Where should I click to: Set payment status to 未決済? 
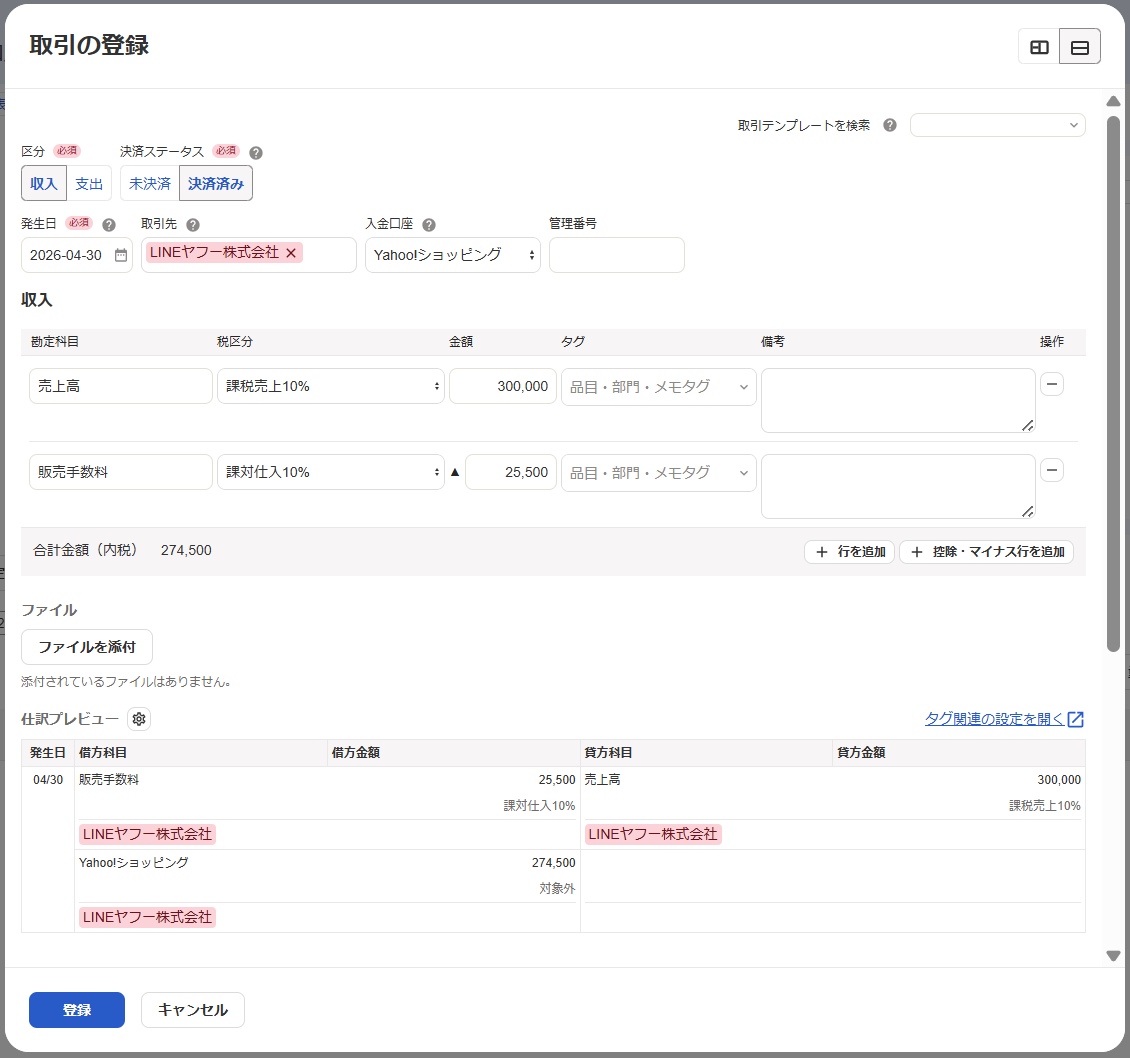150,184
